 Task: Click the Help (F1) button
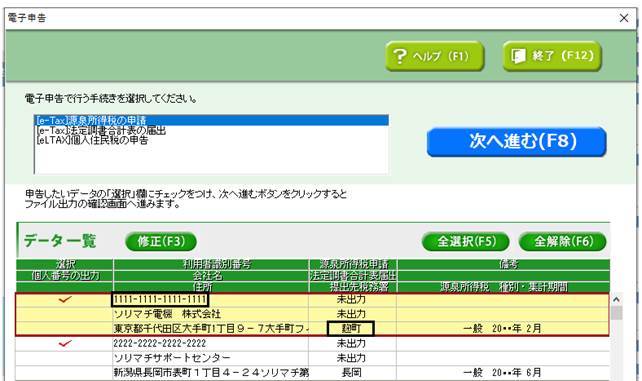click(434, 56)
